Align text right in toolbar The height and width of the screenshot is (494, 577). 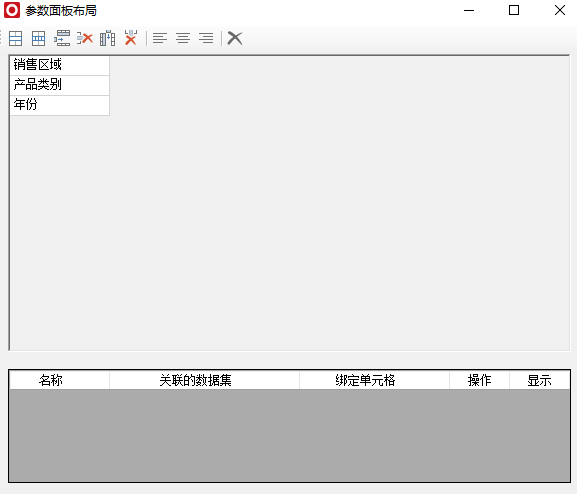coord(206,38)
